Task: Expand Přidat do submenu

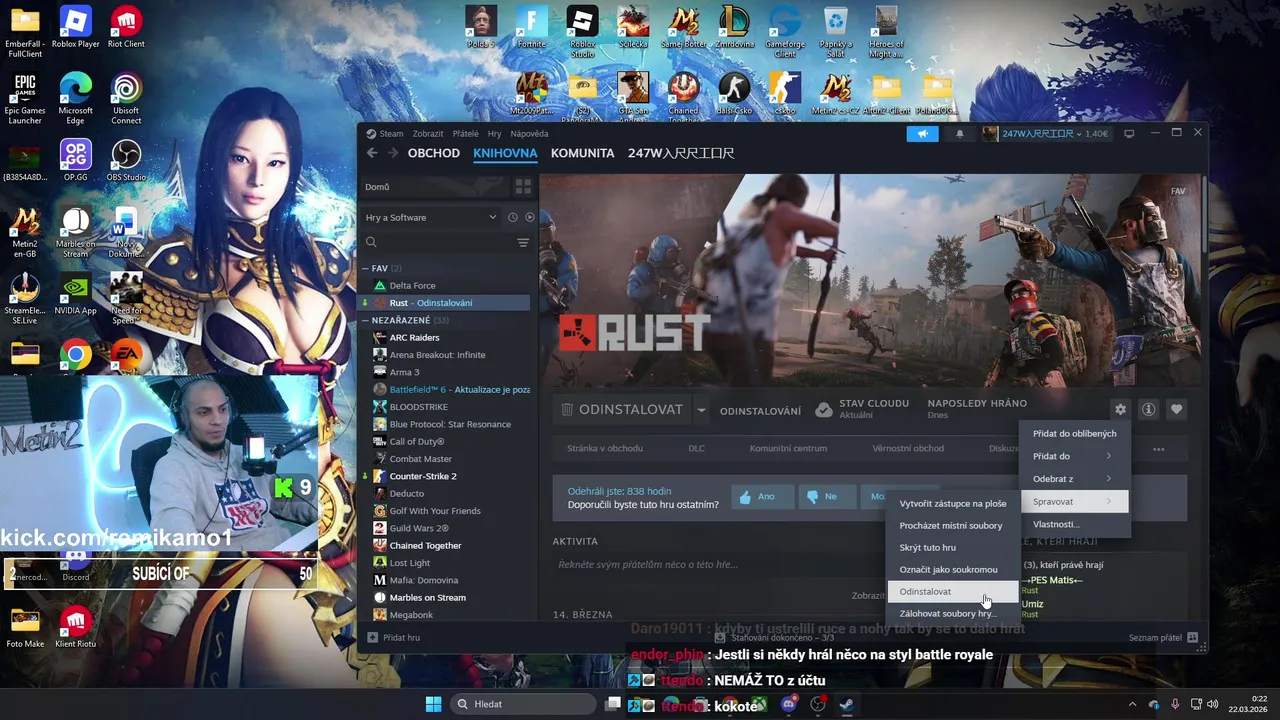Action: click(x=1074, y=456)
